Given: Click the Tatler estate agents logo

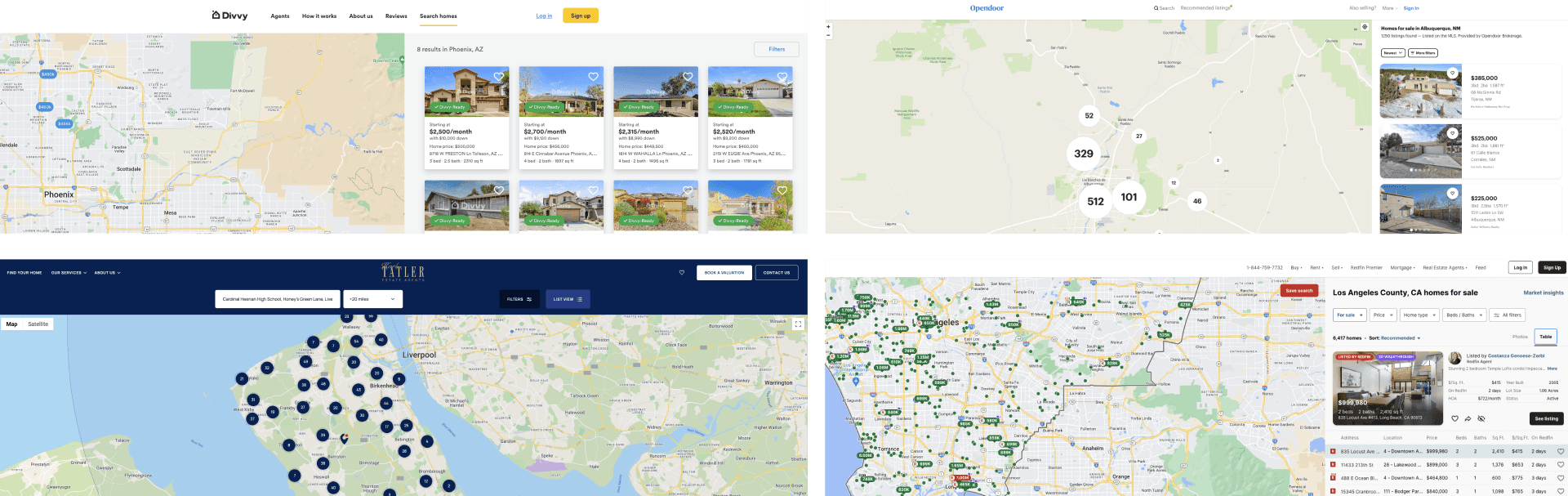Looking at the screenshot, I should [403, 273].
